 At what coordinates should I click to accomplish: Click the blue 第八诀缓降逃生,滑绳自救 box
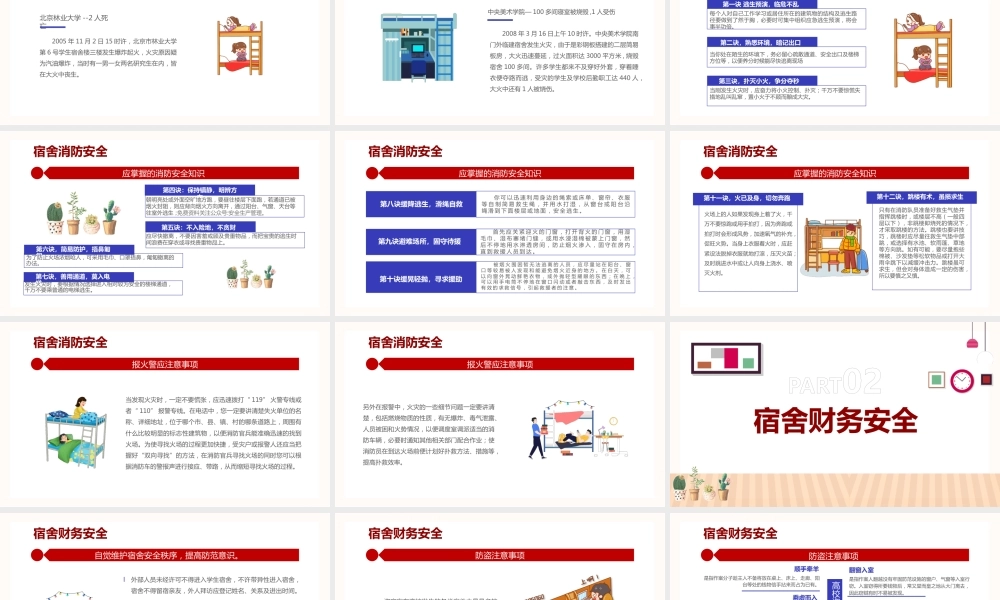coord(421,204)
